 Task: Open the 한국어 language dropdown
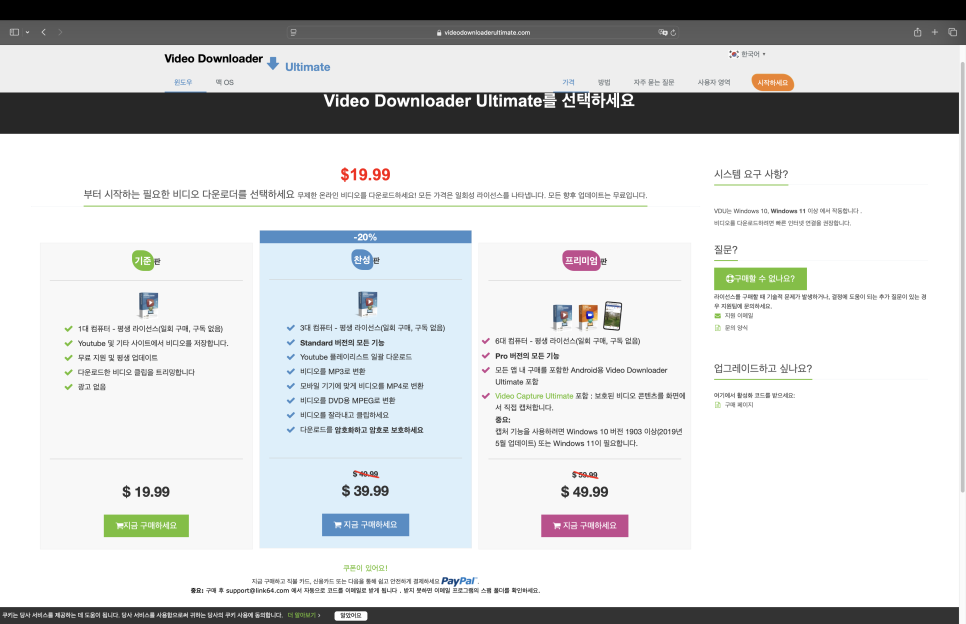coord(747,54)
